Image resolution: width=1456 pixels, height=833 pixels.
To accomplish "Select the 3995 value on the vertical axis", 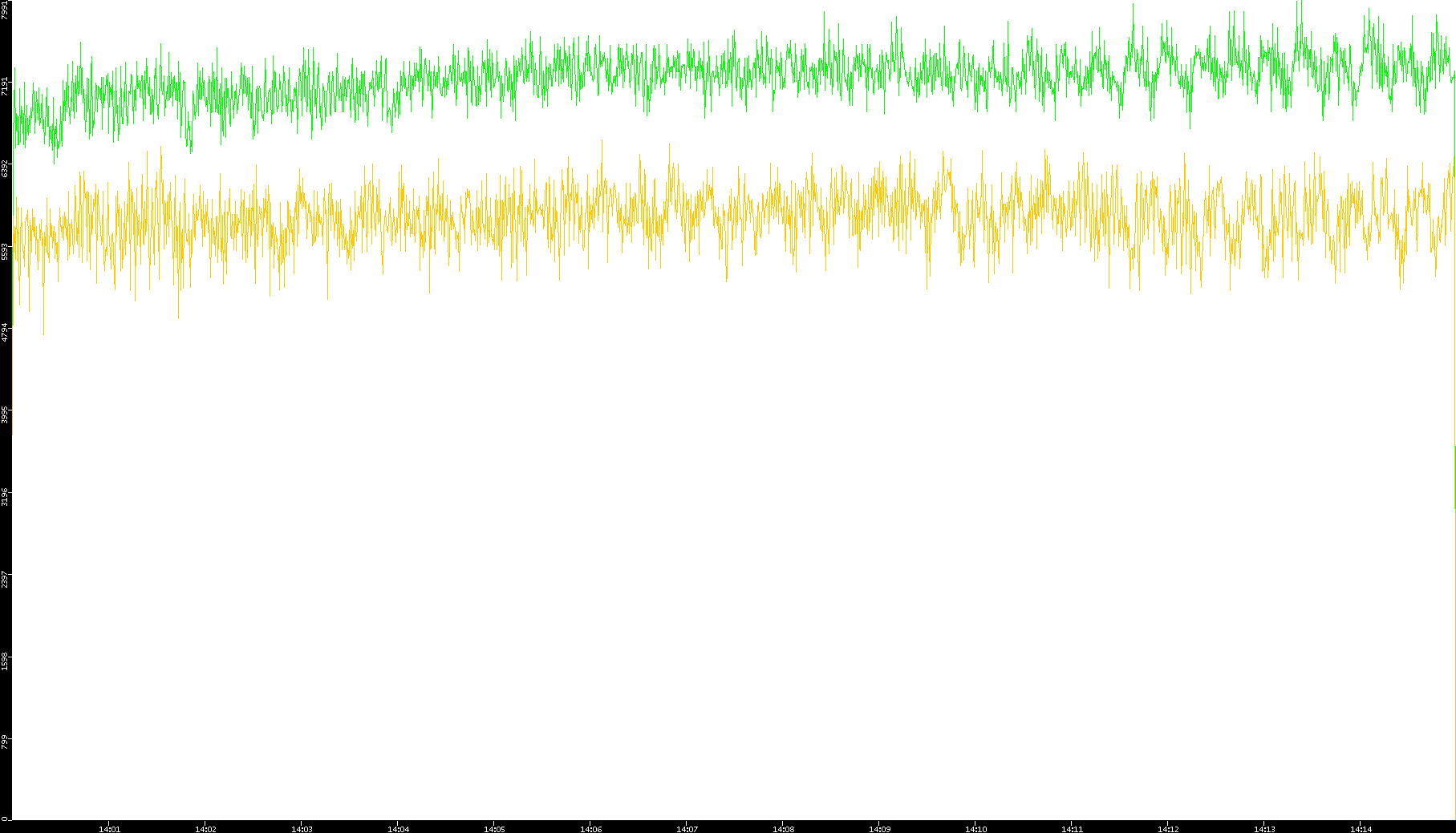I will pos(5,415).
